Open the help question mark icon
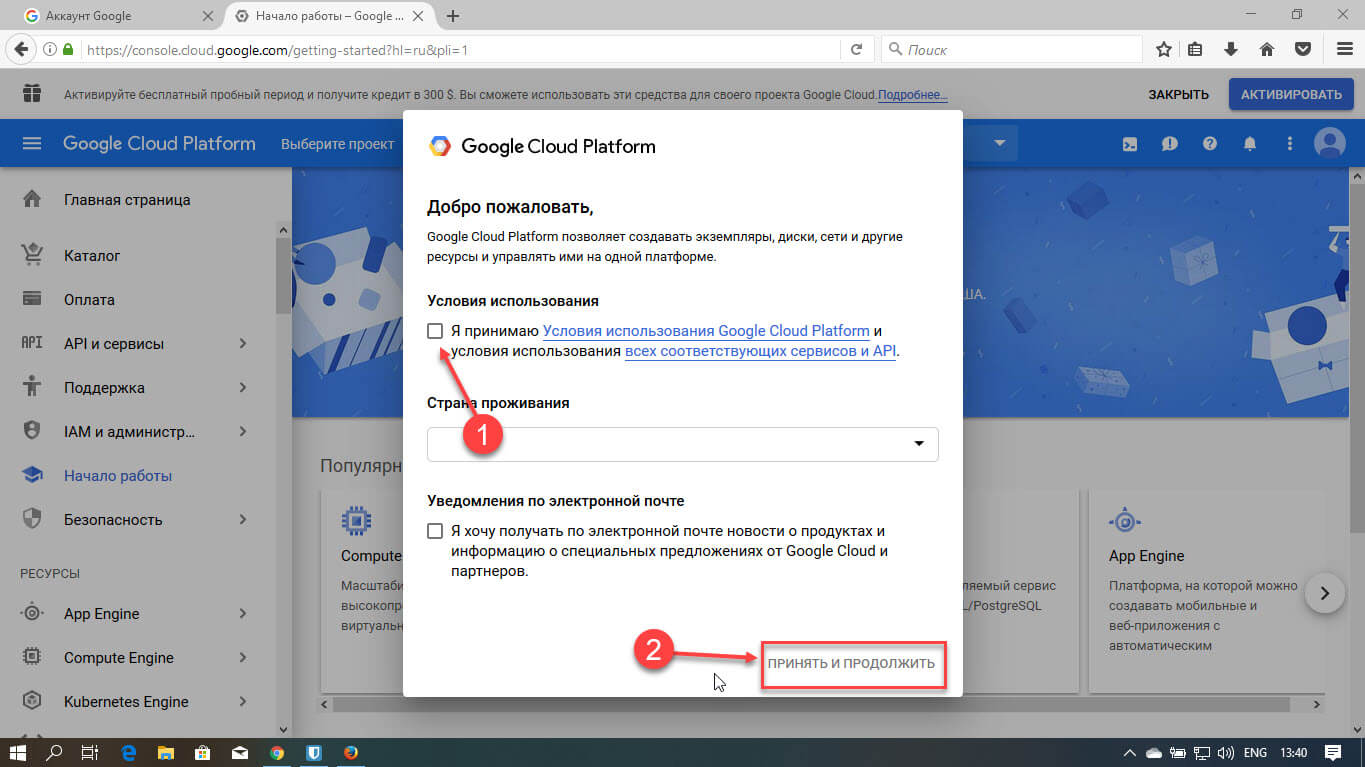Viewport: 1365px width, 767px height. click(x=1210, y=144)
